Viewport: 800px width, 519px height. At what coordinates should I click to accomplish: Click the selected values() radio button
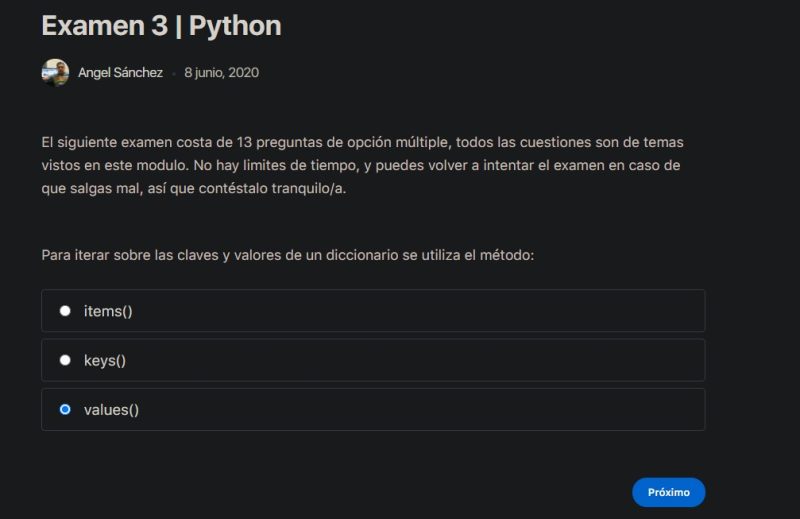click(x=65, y=409)
